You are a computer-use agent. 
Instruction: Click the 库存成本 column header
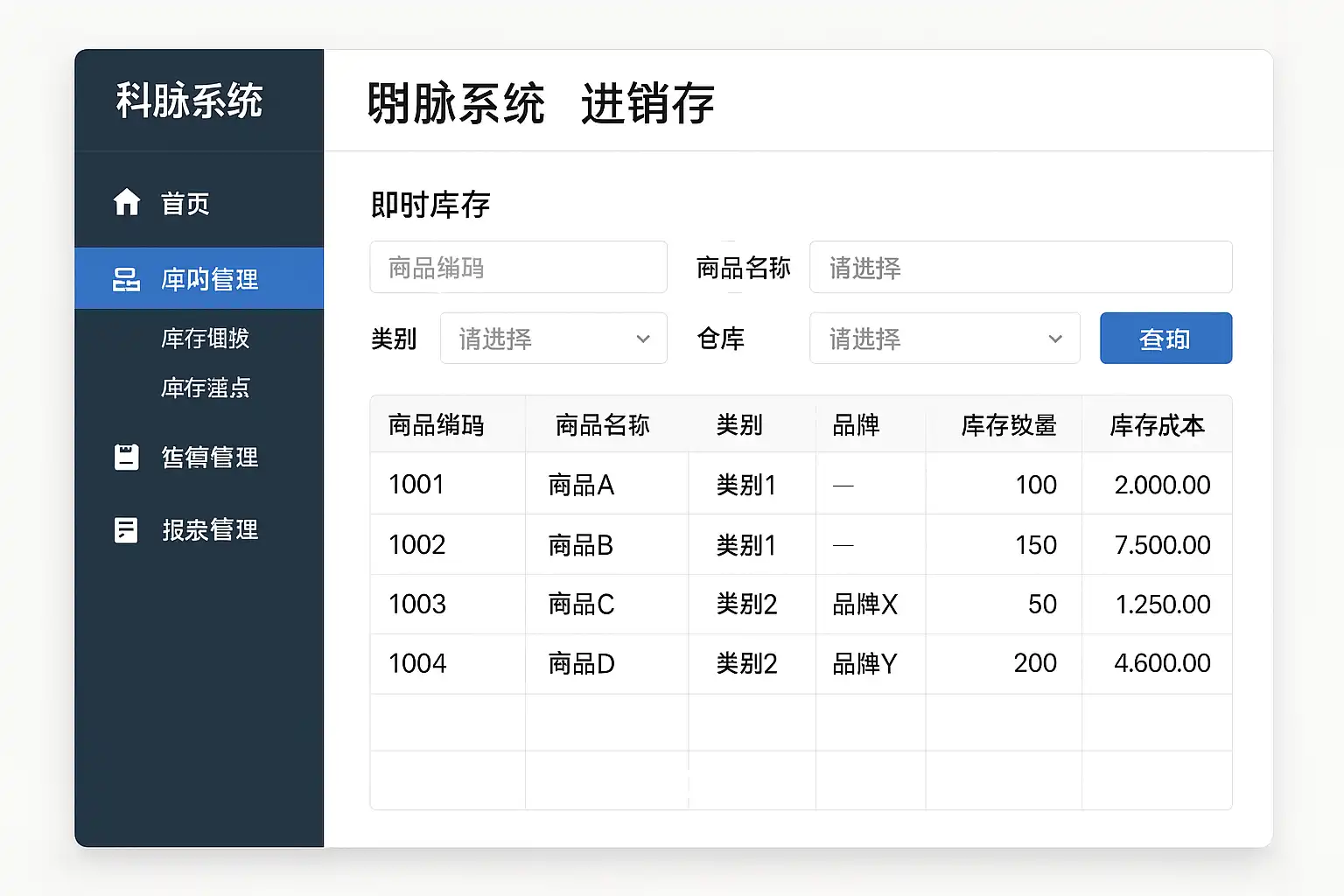[1157, 425]
